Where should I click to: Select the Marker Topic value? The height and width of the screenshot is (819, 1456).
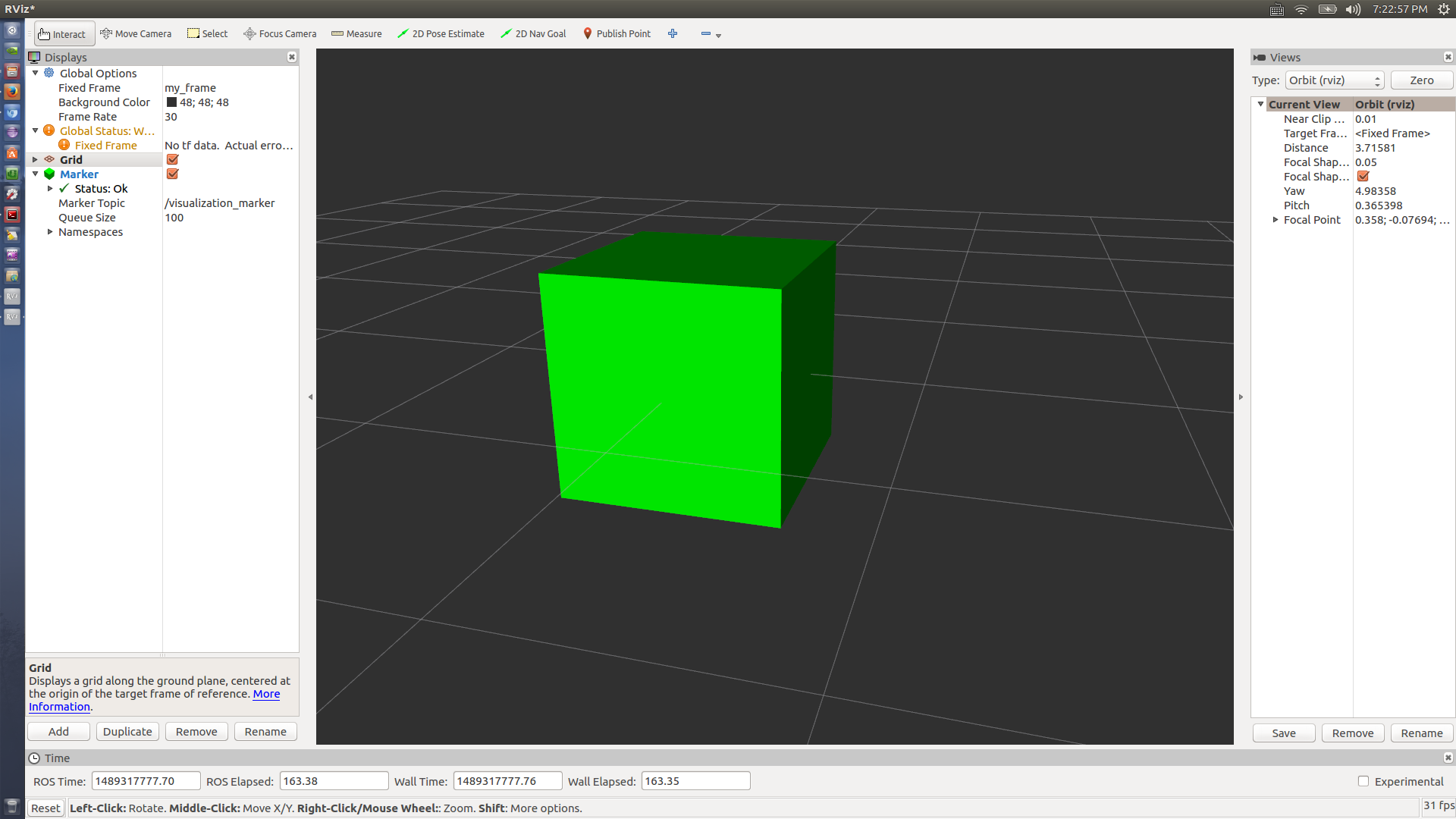pos(220,203)
